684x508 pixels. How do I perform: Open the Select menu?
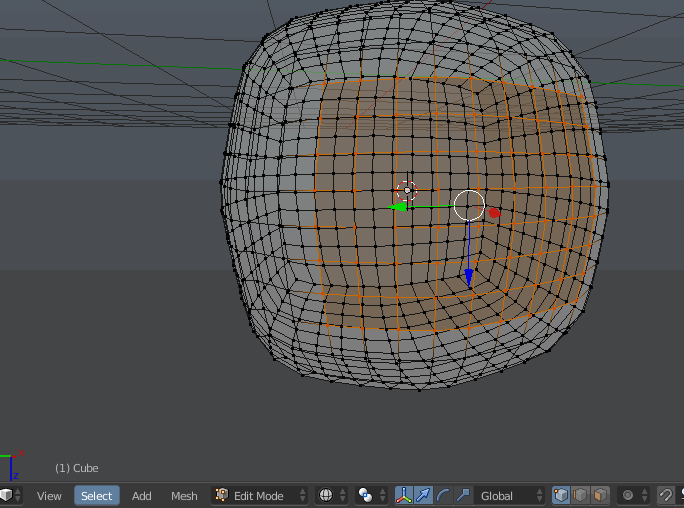96,496
